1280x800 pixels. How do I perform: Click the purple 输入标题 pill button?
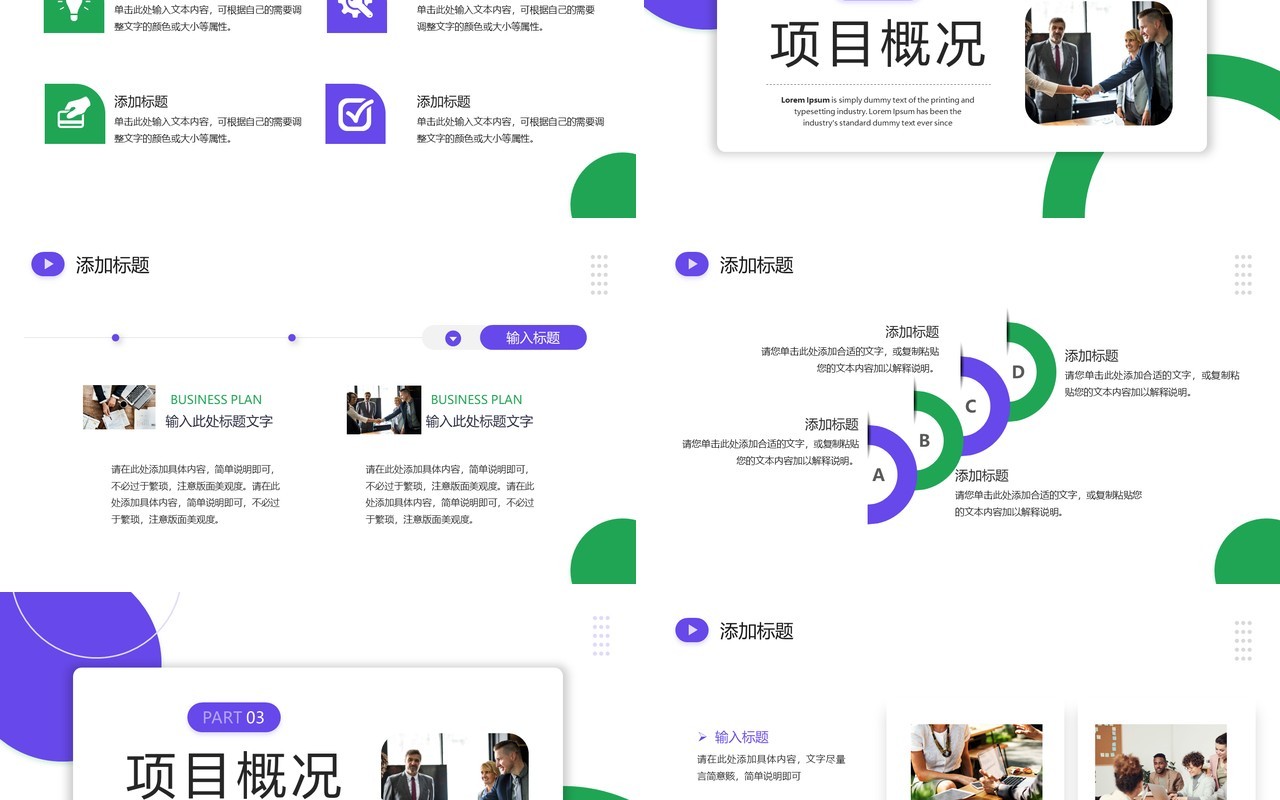[x=533, y=338]
